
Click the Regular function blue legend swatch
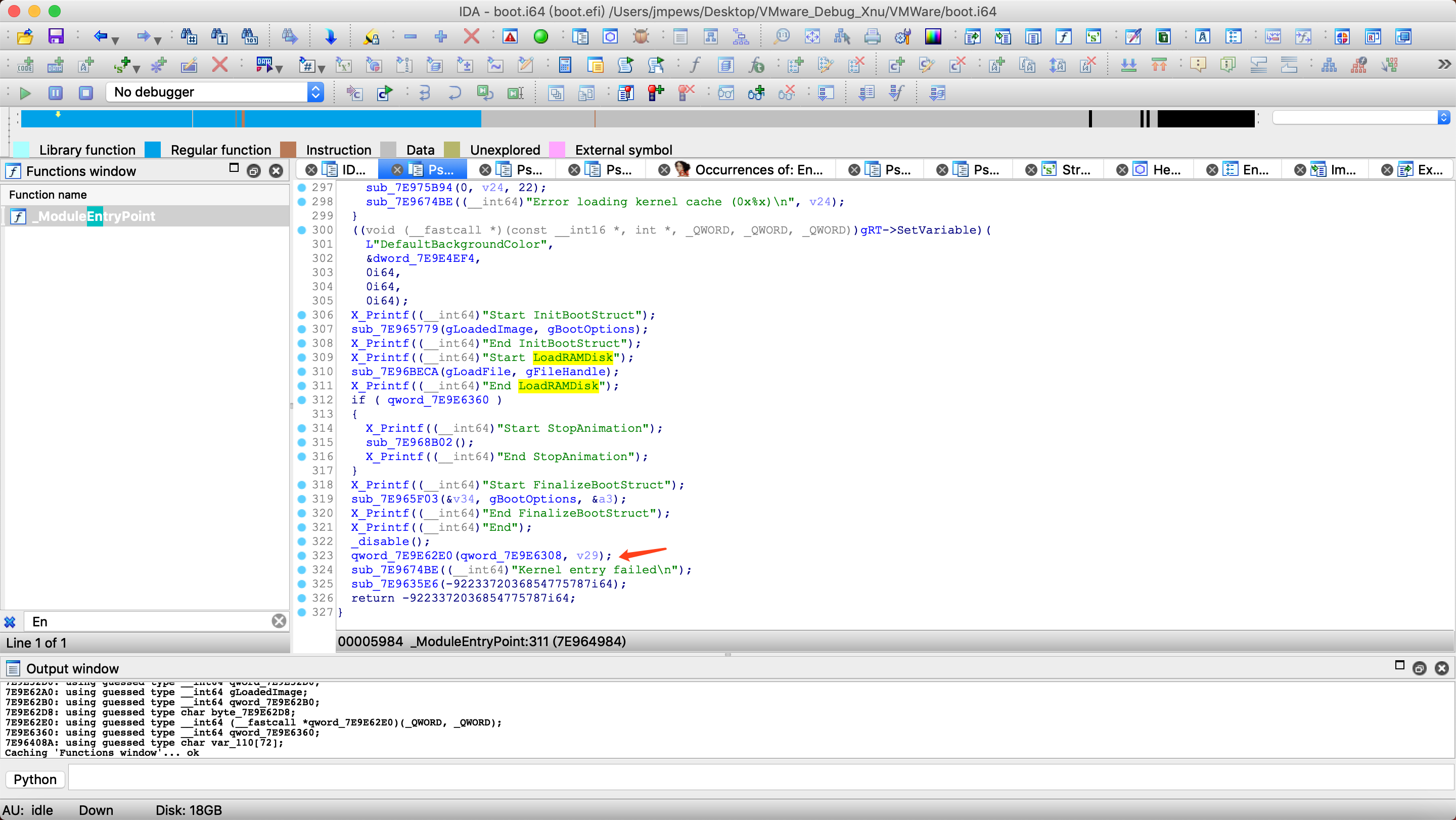(x=153, y=150)
